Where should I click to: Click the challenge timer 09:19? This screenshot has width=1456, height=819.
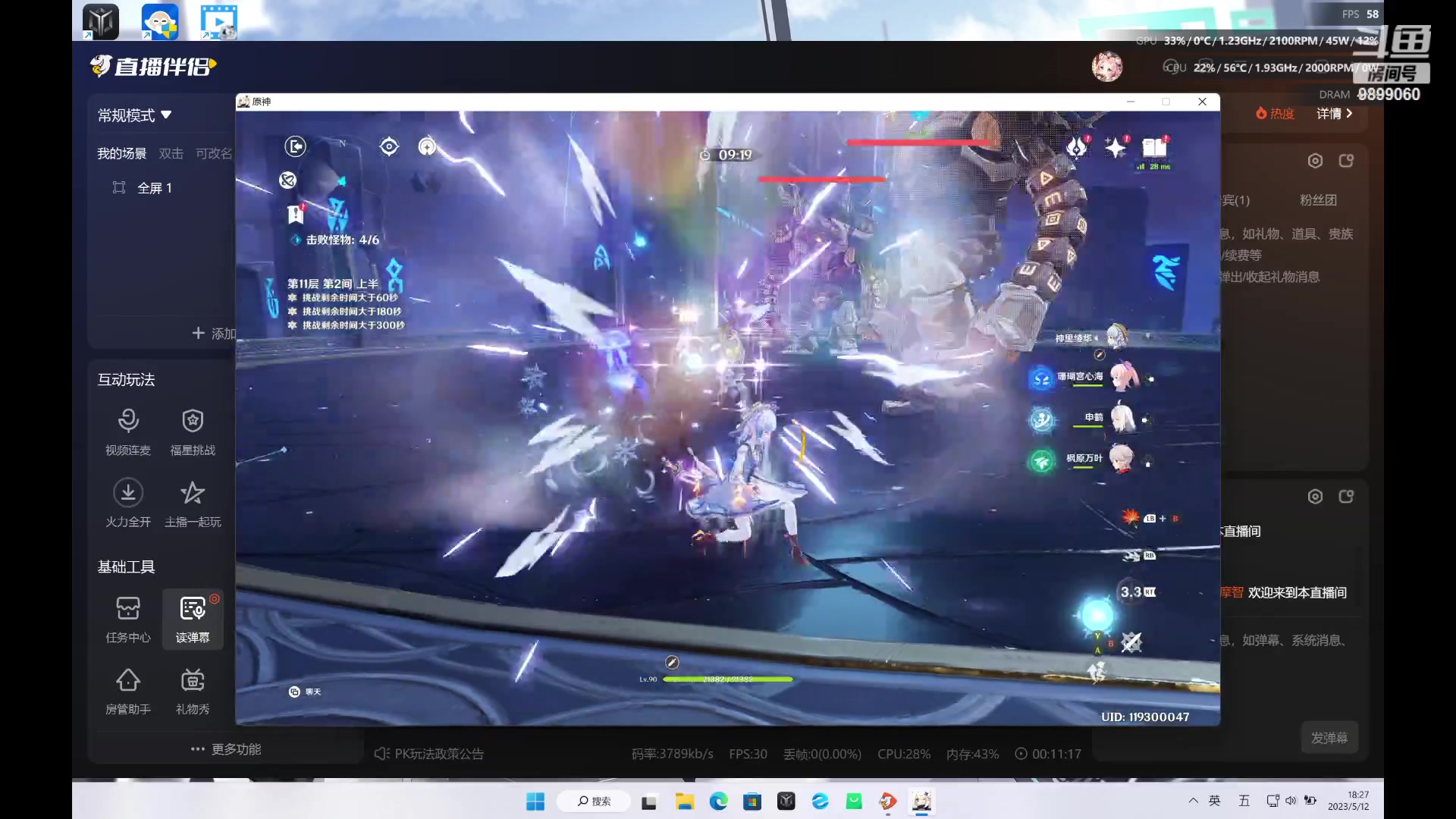click(726, 155)
